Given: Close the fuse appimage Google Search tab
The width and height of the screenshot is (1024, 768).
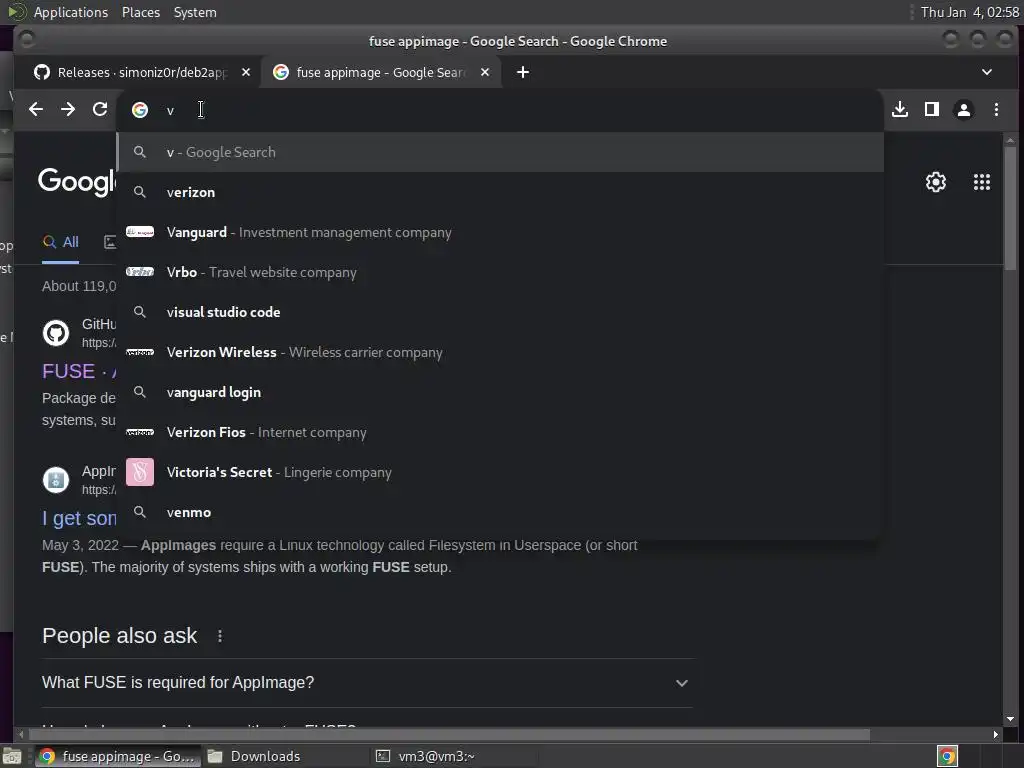Looking at the screenshot, I should [x=485, y=72].
